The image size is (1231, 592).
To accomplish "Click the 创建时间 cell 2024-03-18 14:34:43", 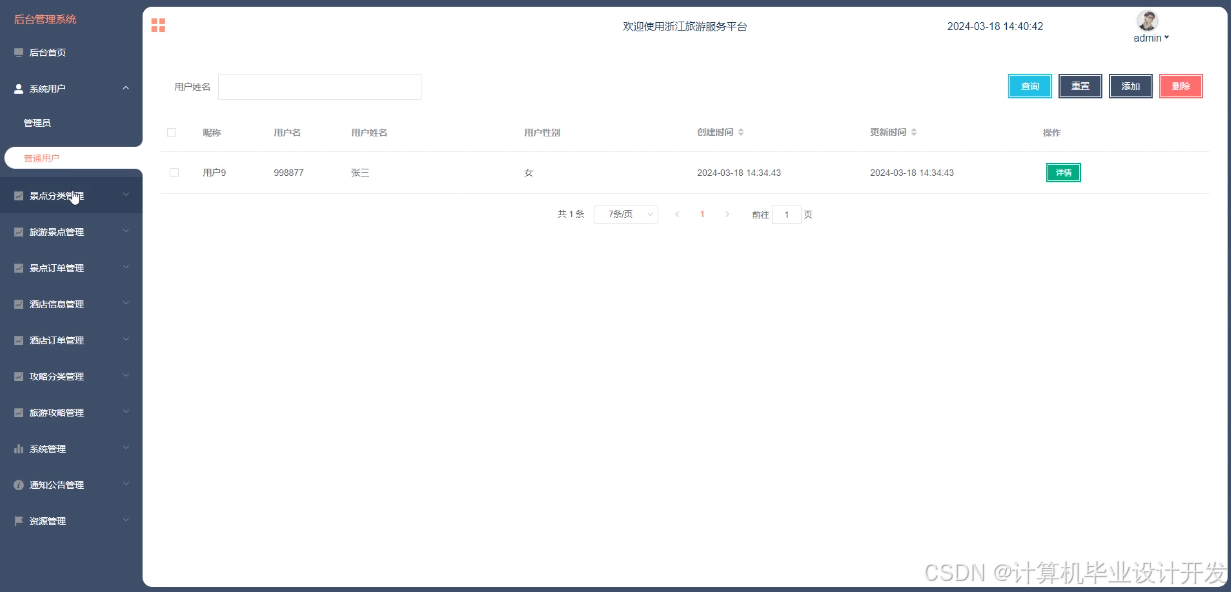I will (739, 173).
